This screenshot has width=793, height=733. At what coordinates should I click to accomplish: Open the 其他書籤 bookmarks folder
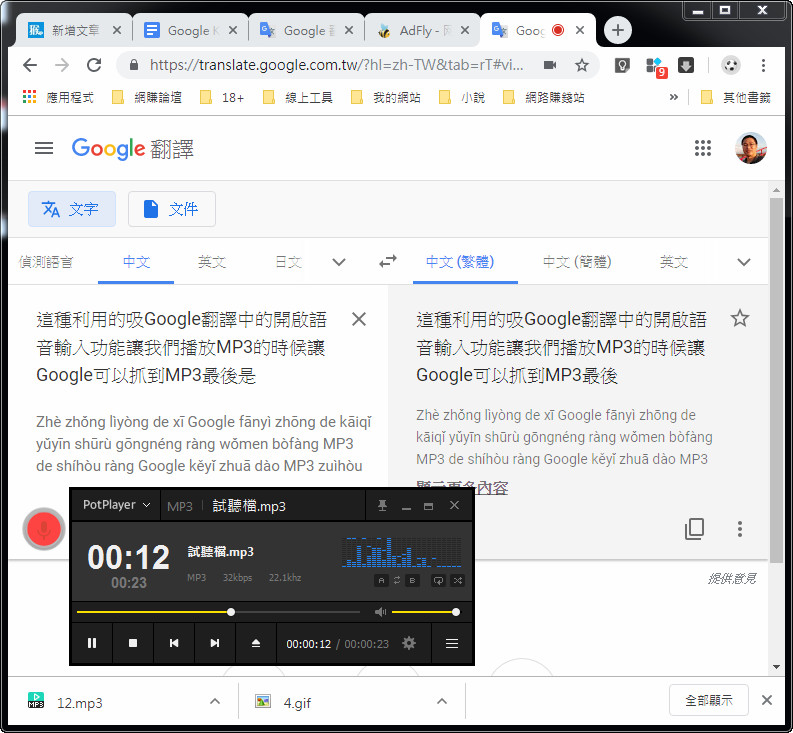click(736, 97)
